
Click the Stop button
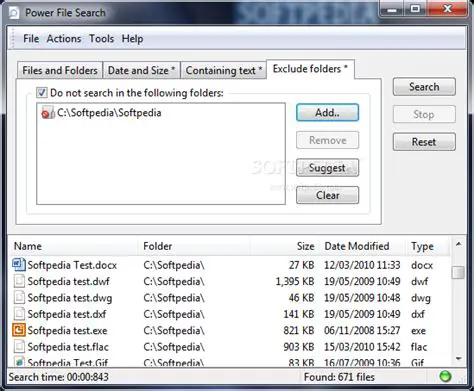424,114
